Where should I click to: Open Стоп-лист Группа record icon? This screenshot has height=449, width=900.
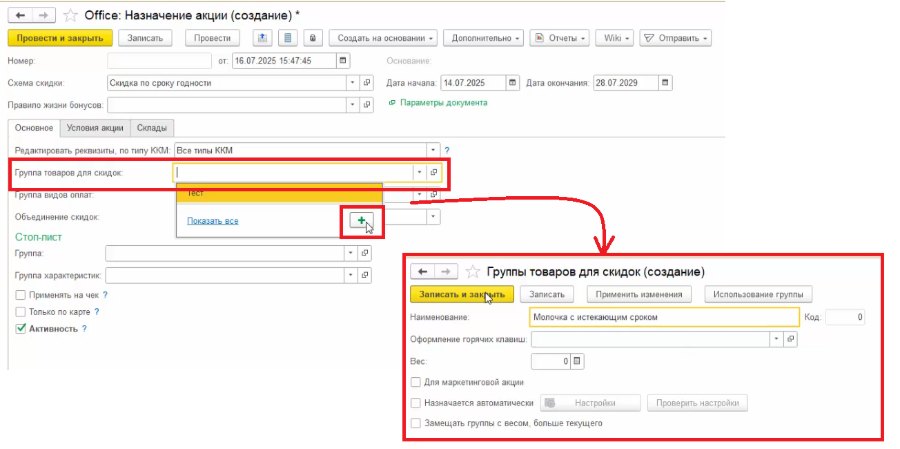click(x=365, y=253)
